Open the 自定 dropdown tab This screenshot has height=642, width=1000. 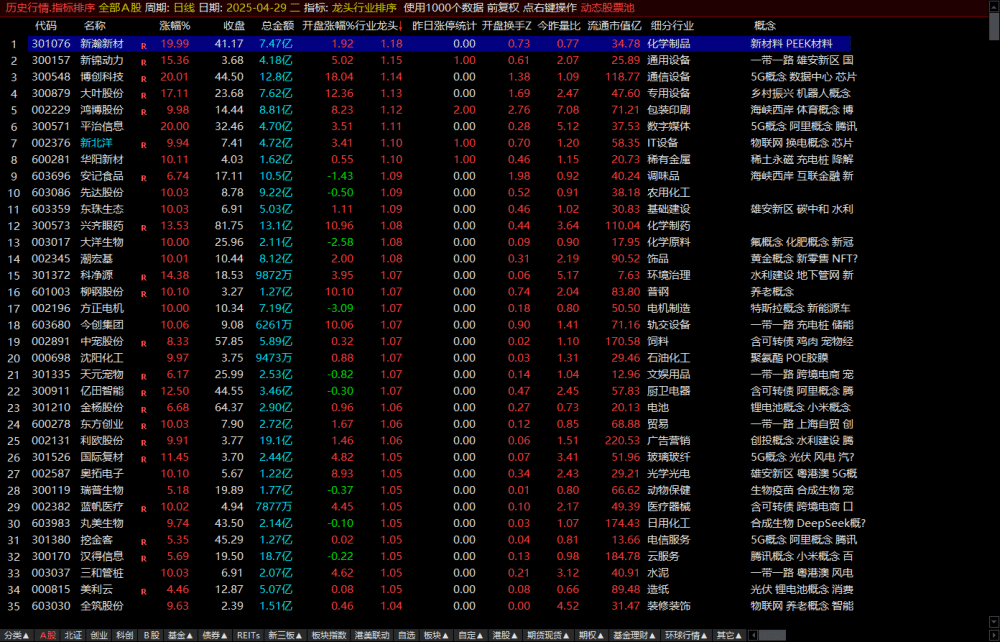[x=470, y=636]
